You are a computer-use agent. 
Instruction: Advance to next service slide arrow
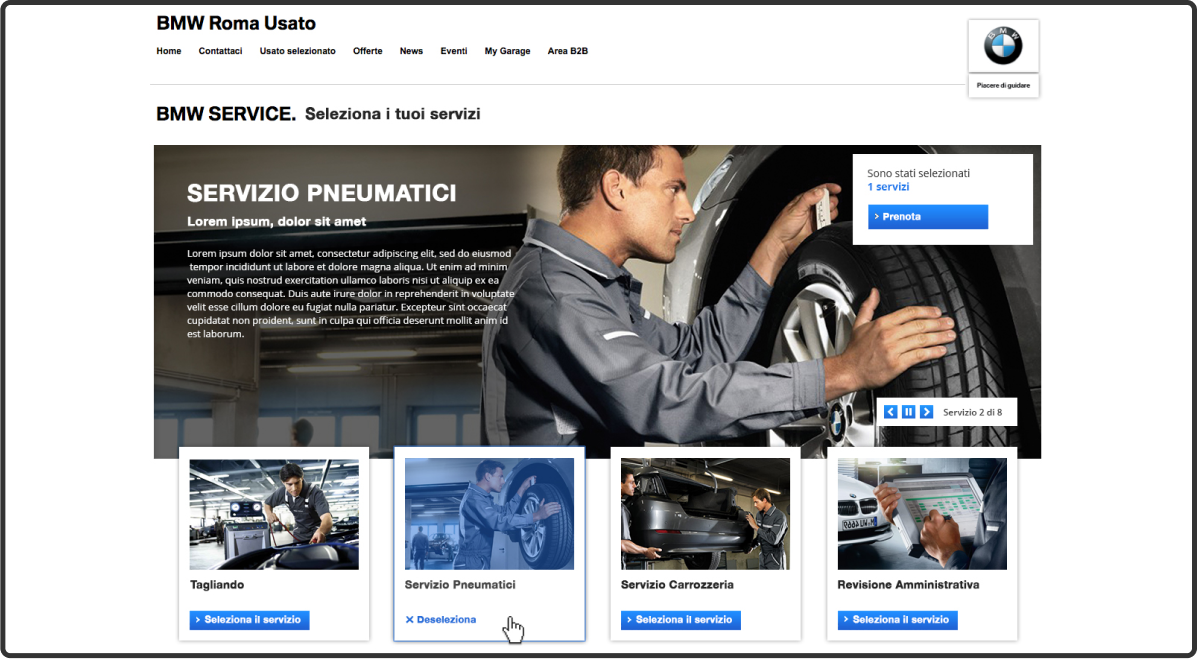[x=926, y=412]
